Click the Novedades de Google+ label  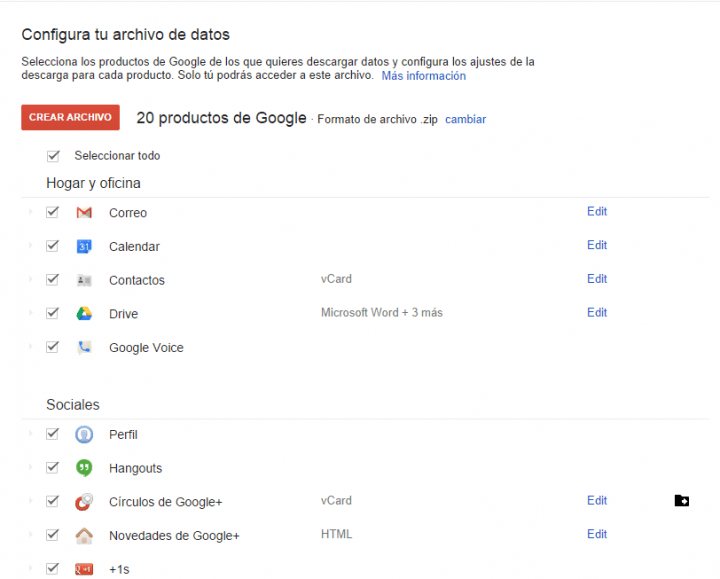[x=174, y=536]
